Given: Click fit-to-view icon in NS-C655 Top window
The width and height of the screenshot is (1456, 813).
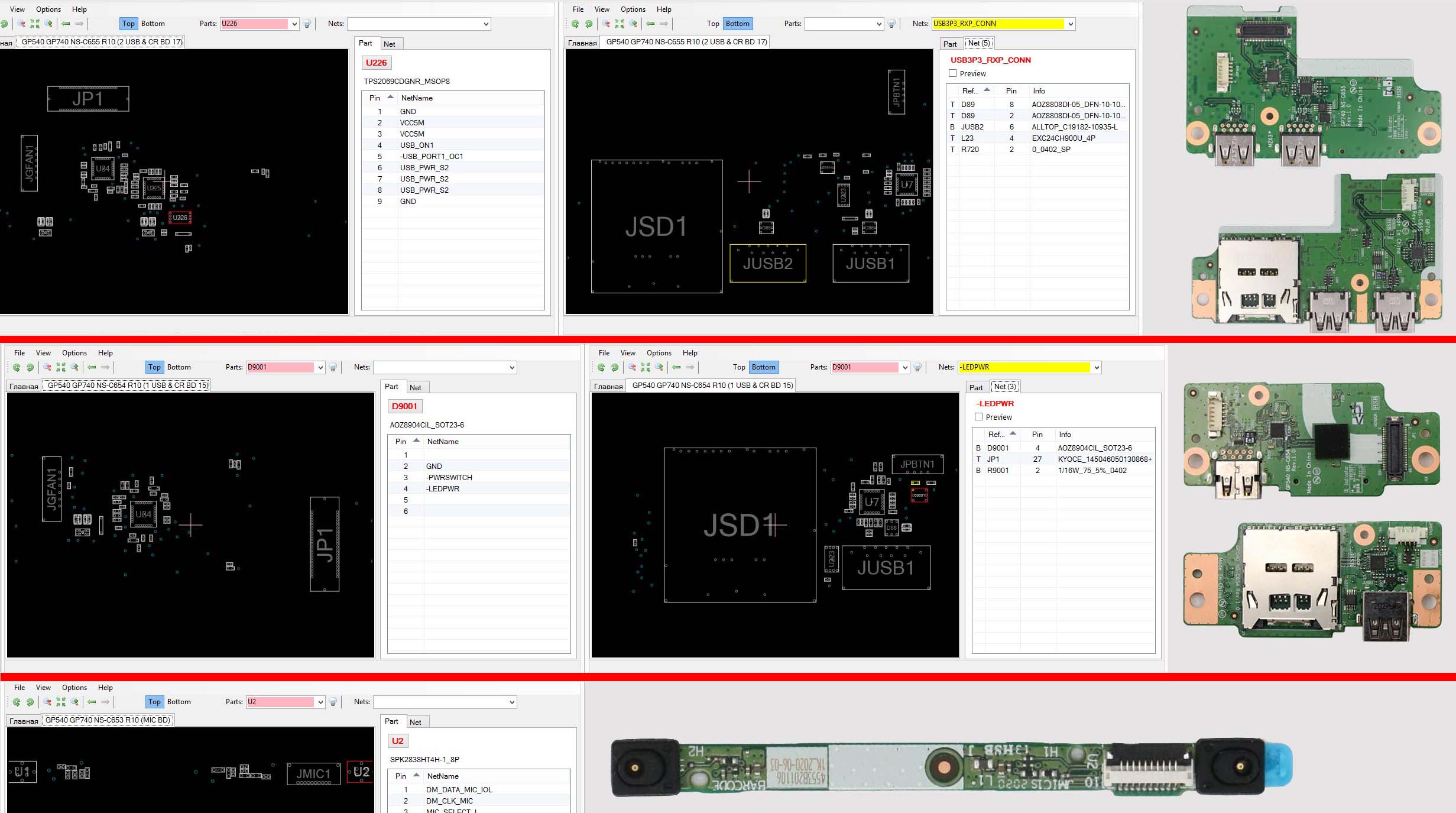Looking at the screenshot, I should [35, 24].
